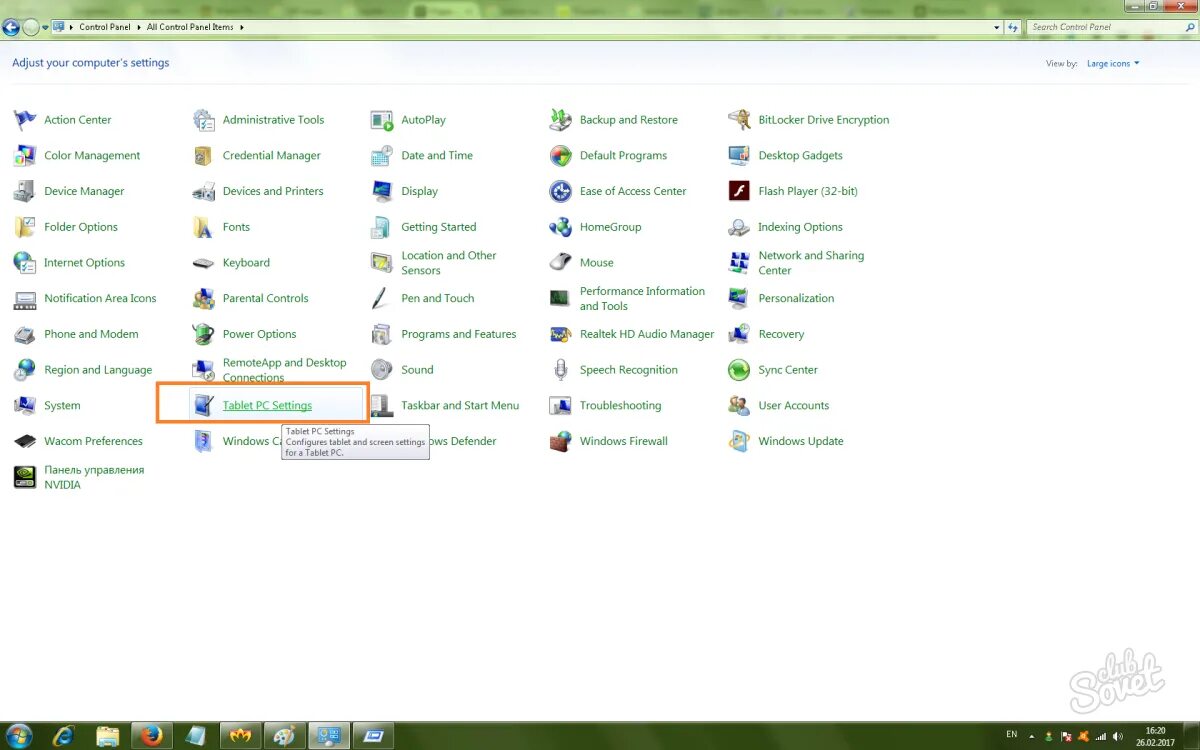Viewport: 1200px width, 750px height.
Task: Open Power Options
Action: tap(259, 334)
